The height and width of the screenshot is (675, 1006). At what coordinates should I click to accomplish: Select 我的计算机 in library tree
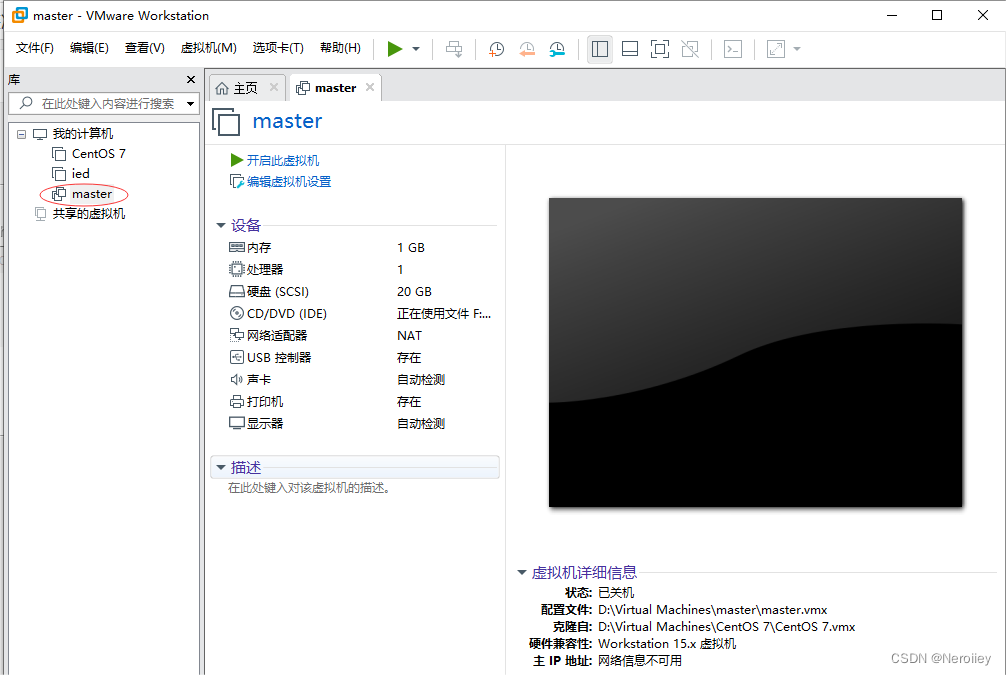[x=82, y=133]
